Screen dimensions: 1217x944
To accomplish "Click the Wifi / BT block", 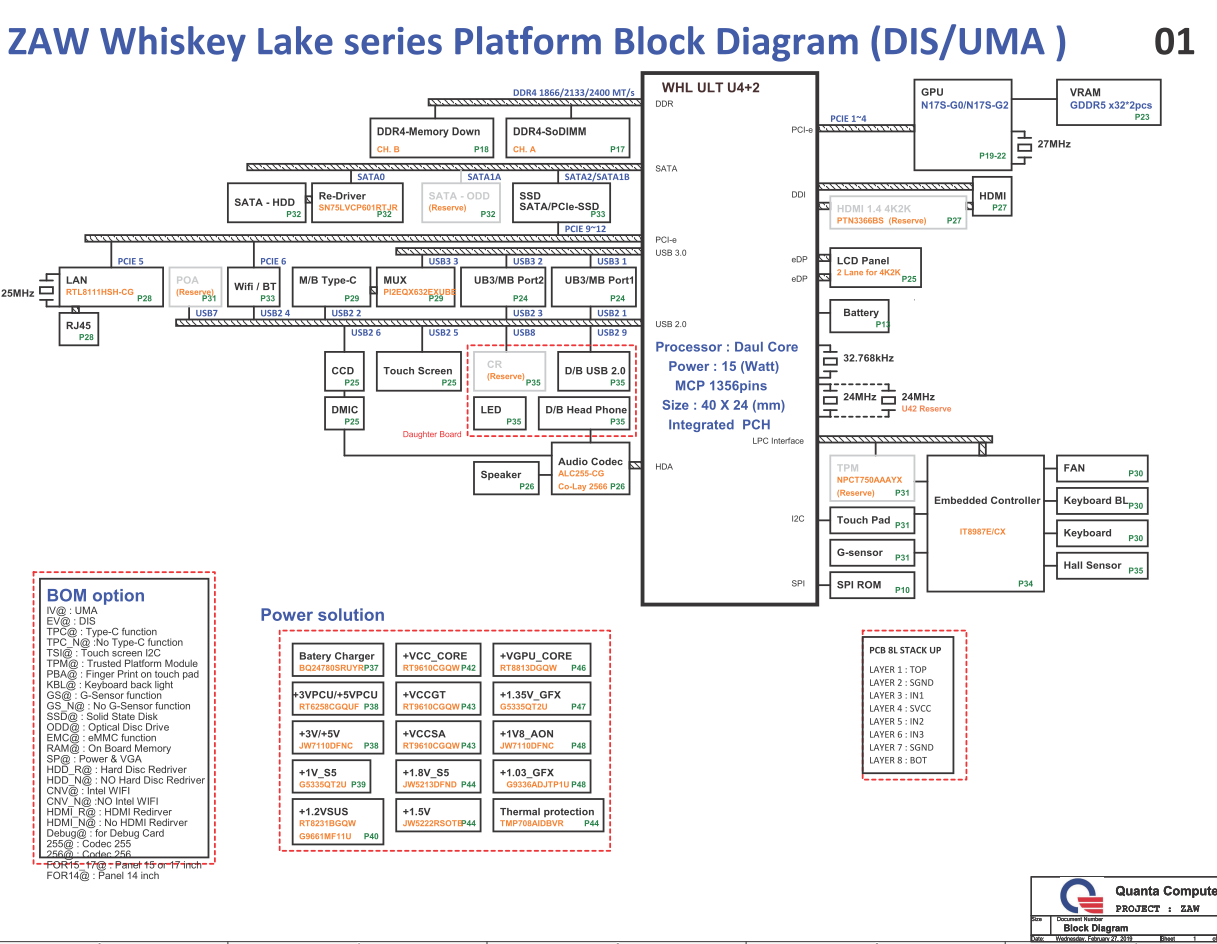I will [x=255, y=287].
